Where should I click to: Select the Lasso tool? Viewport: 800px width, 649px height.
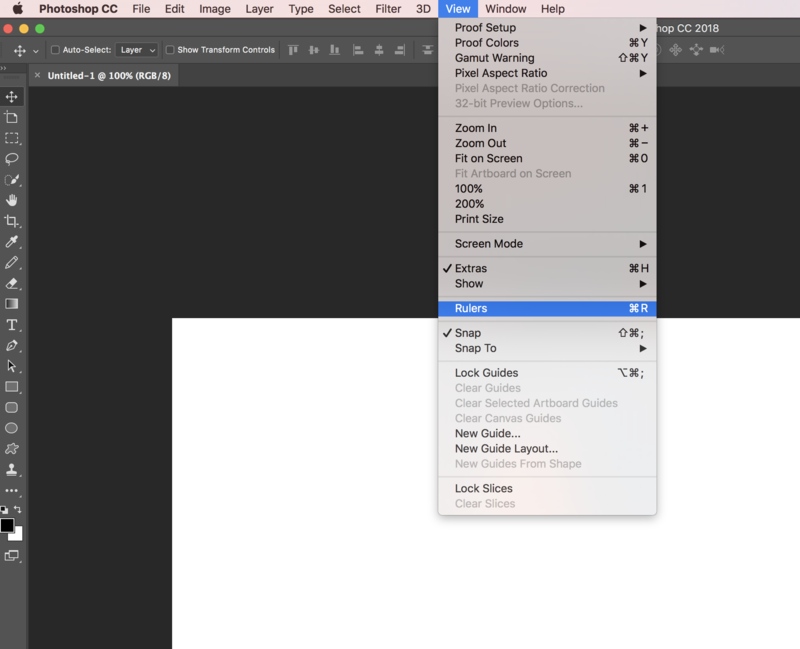11,159
